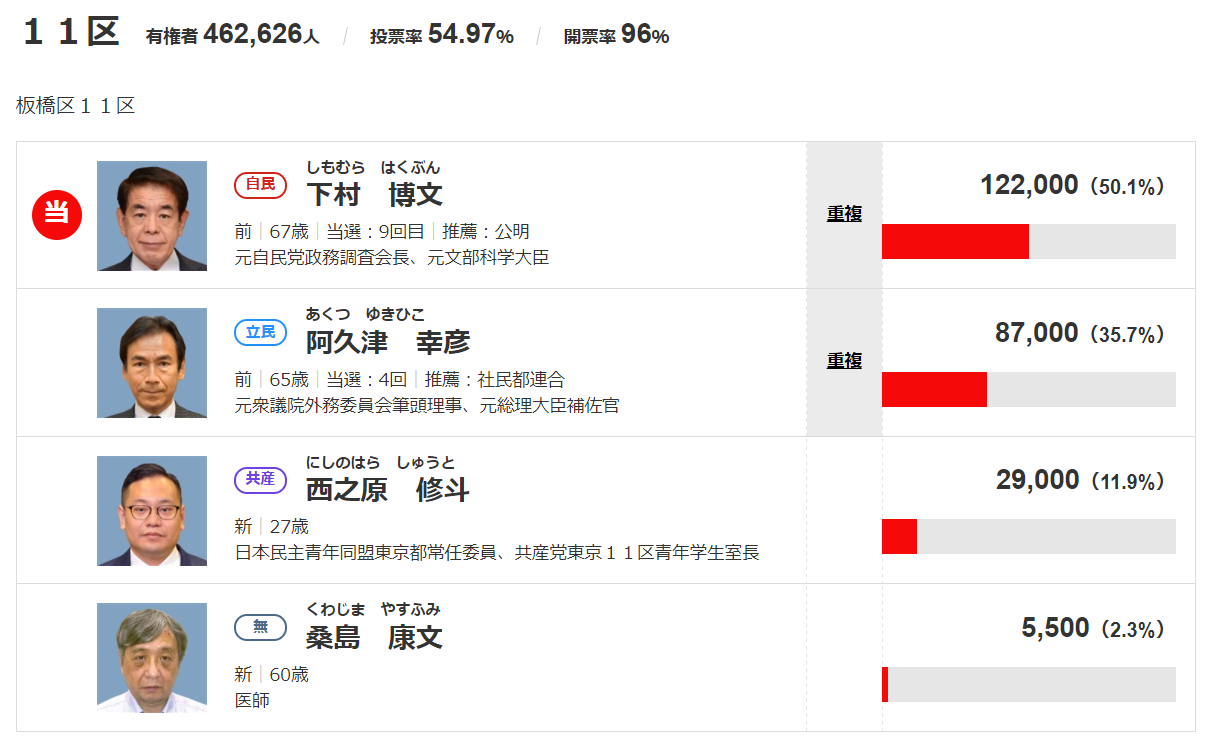Select candidate name 下村 博文
This screenshot has width=1212, height=748.
pyautogui.click(x=374, y=193)
